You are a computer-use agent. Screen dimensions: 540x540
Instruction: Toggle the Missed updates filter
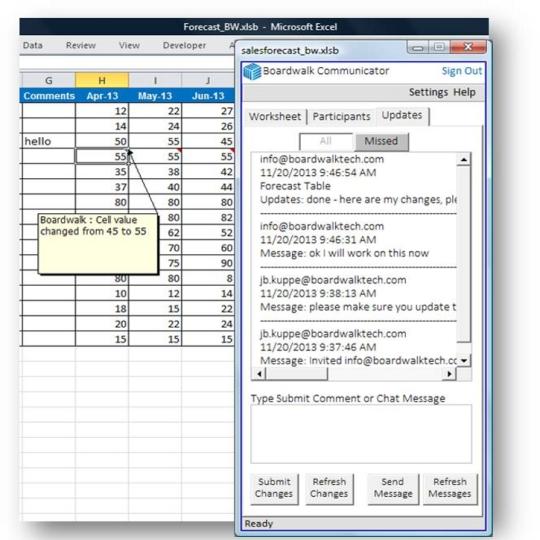tap(381, 141)
